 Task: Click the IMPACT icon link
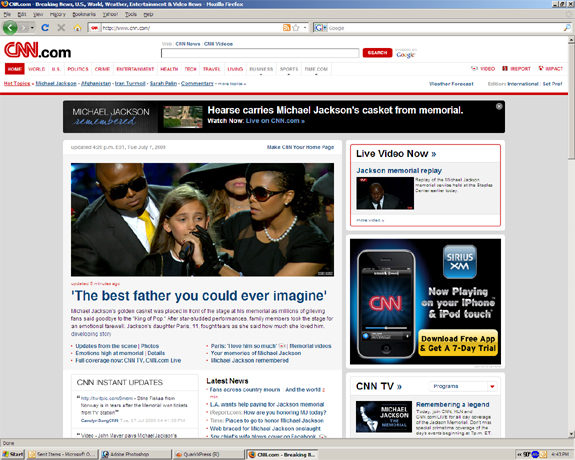pyautogui.click(x=550, y=69)
